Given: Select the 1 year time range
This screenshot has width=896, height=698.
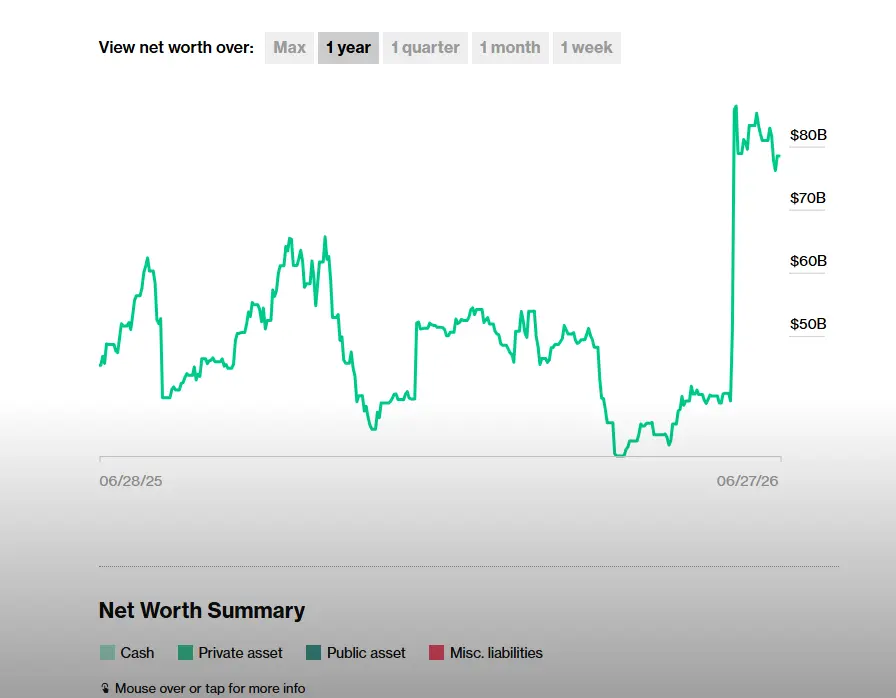Looking at the screenshot, I should click(348, 48).
